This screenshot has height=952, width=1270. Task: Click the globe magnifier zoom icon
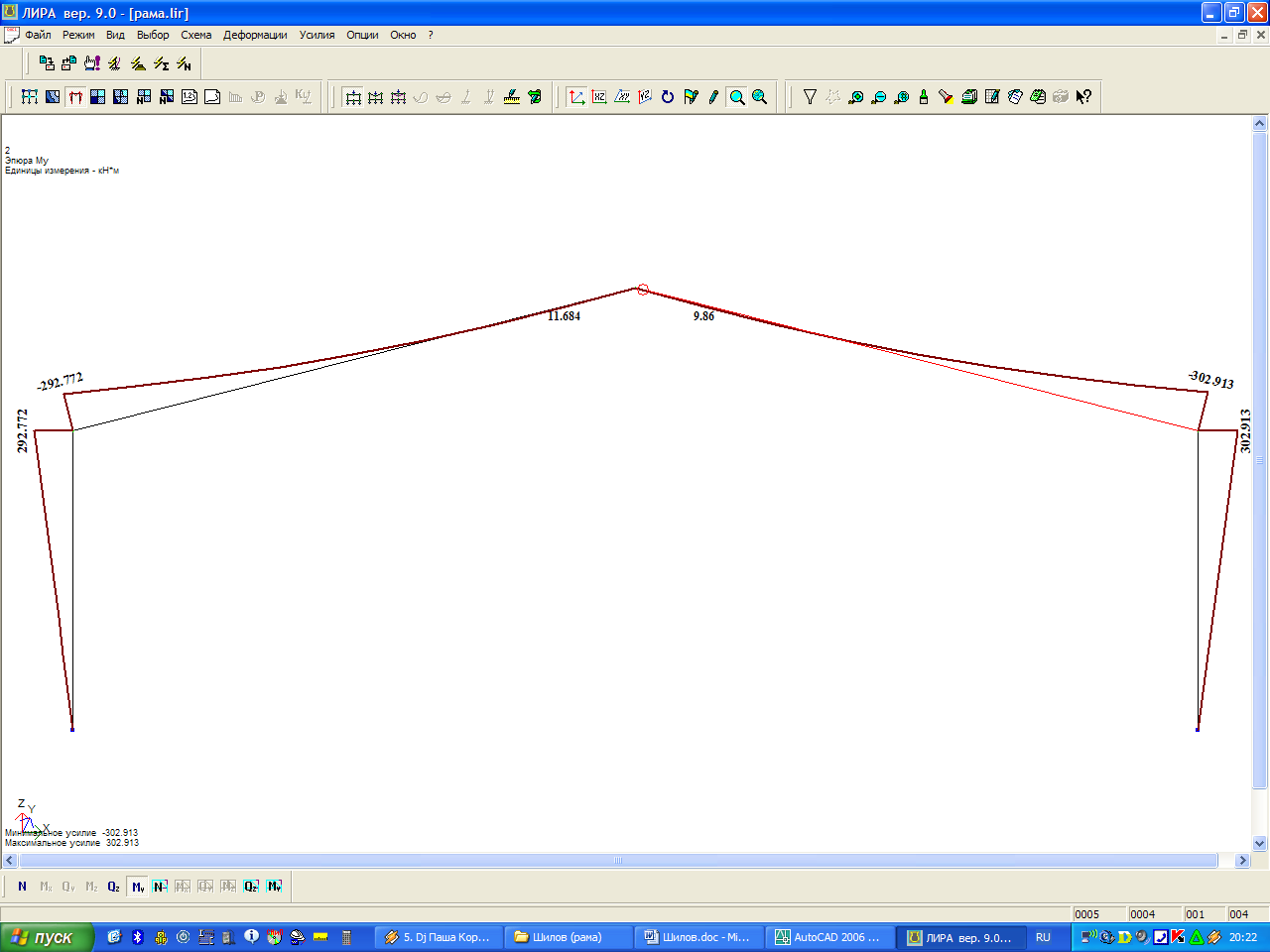760,96
